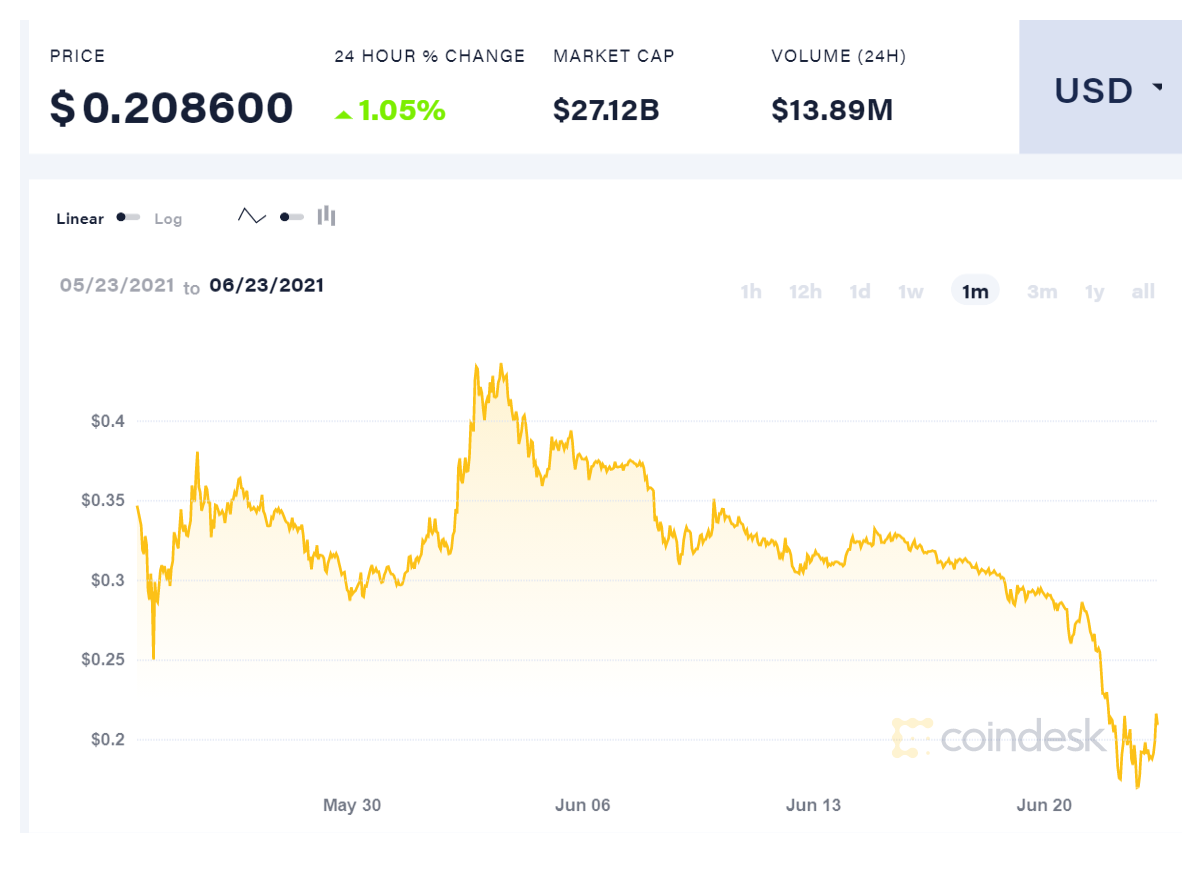Switch scale to Log
1202x893 pixels.
[168, 218]
